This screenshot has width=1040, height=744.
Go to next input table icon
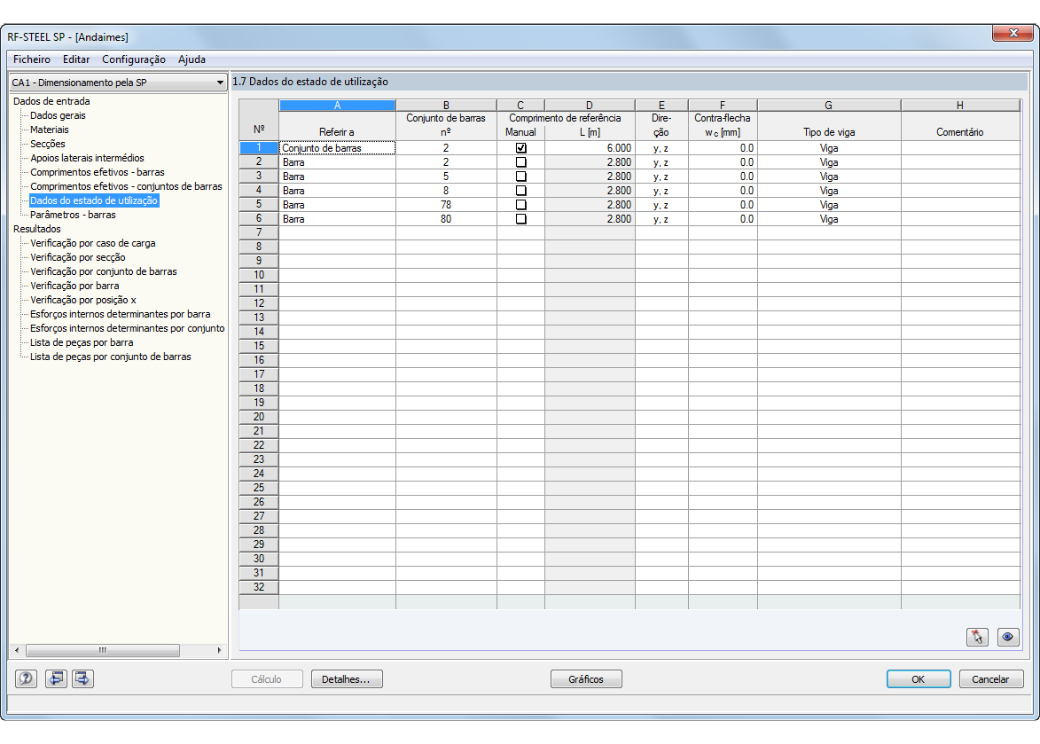pyautogui.click(x=83, y=678)
